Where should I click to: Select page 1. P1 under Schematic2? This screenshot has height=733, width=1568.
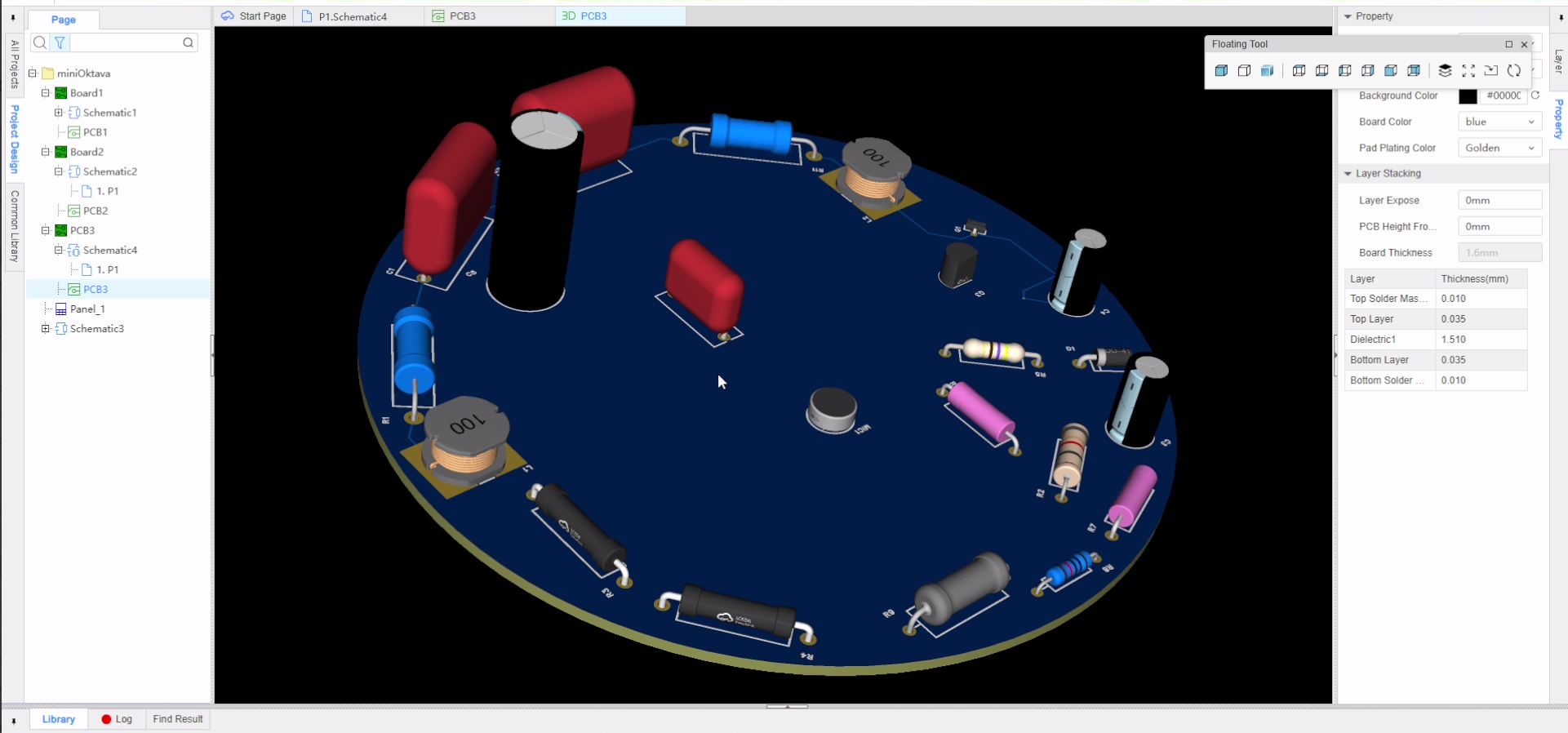tap(107, 191)
